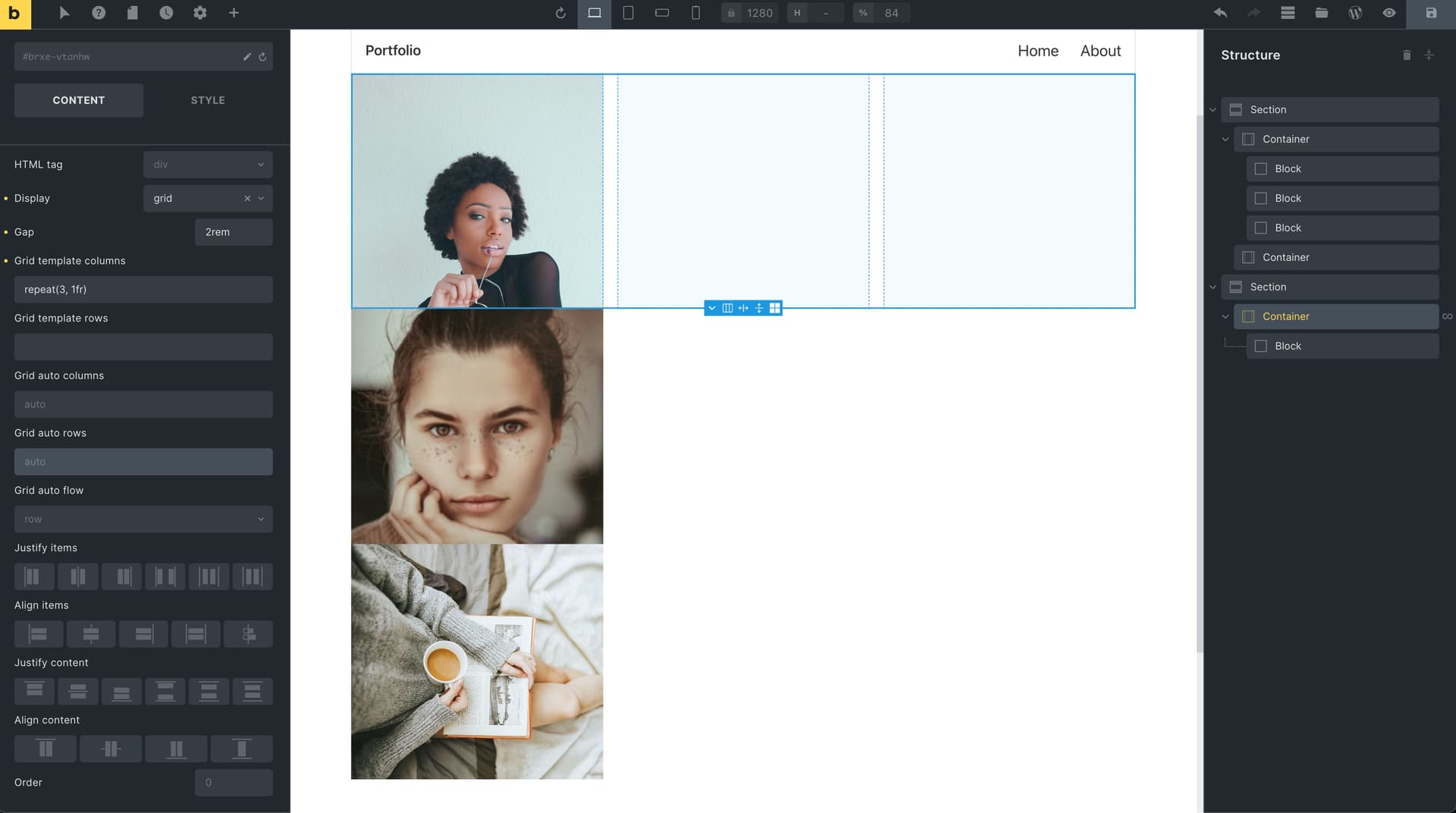Set Justify content to center
The width and height of the screenshot is (1456, 813).
[x=78, y=692]
